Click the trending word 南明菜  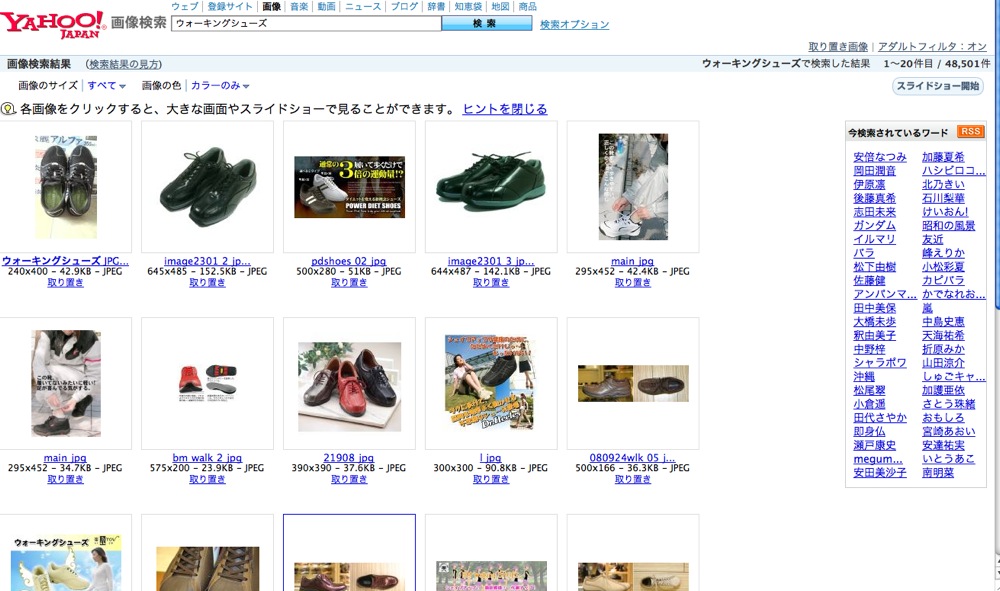[938, 472]
